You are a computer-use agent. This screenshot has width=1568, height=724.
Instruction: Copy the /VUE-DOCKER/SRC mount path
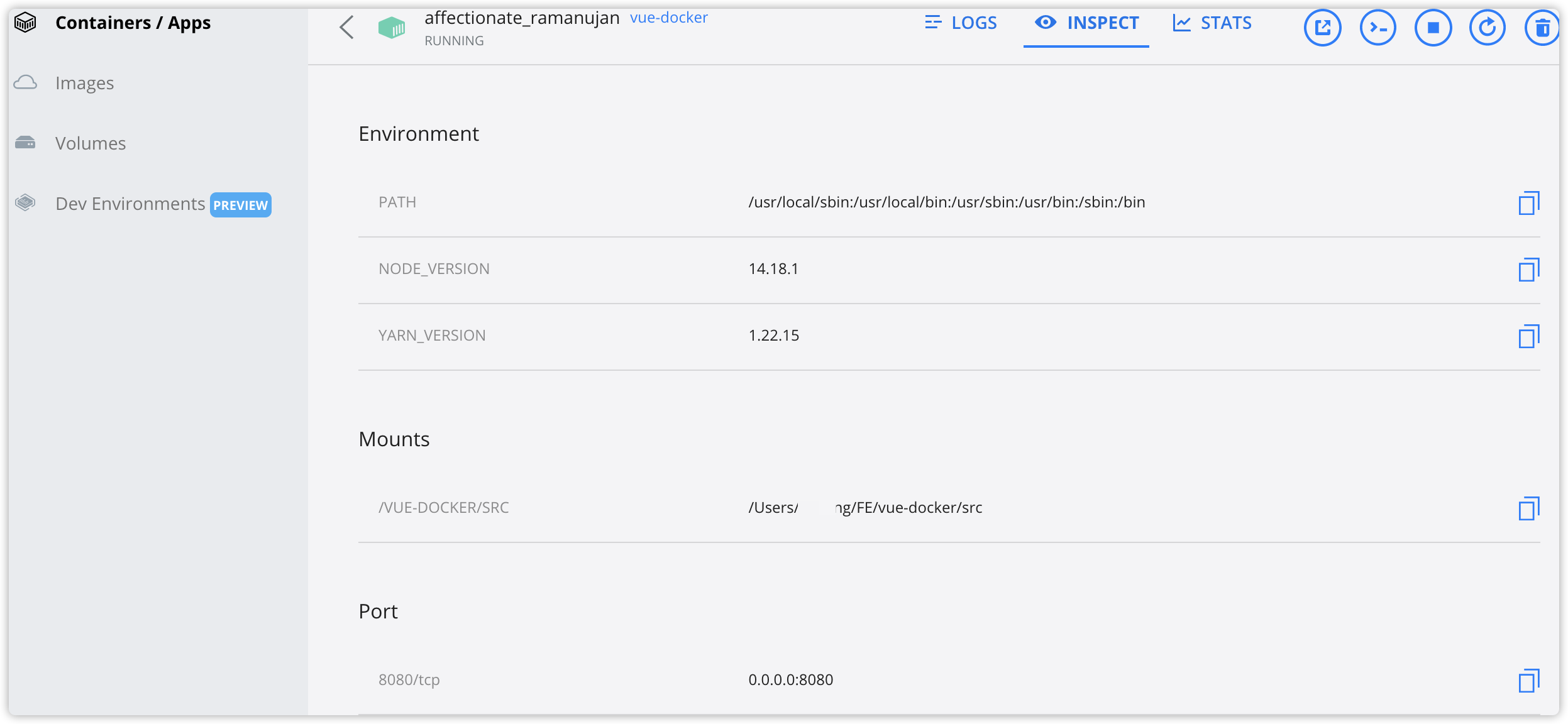pos(1528,508)
